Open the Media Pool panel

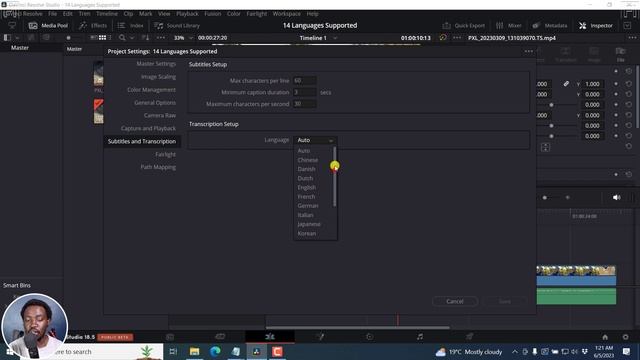pos(48,25)
